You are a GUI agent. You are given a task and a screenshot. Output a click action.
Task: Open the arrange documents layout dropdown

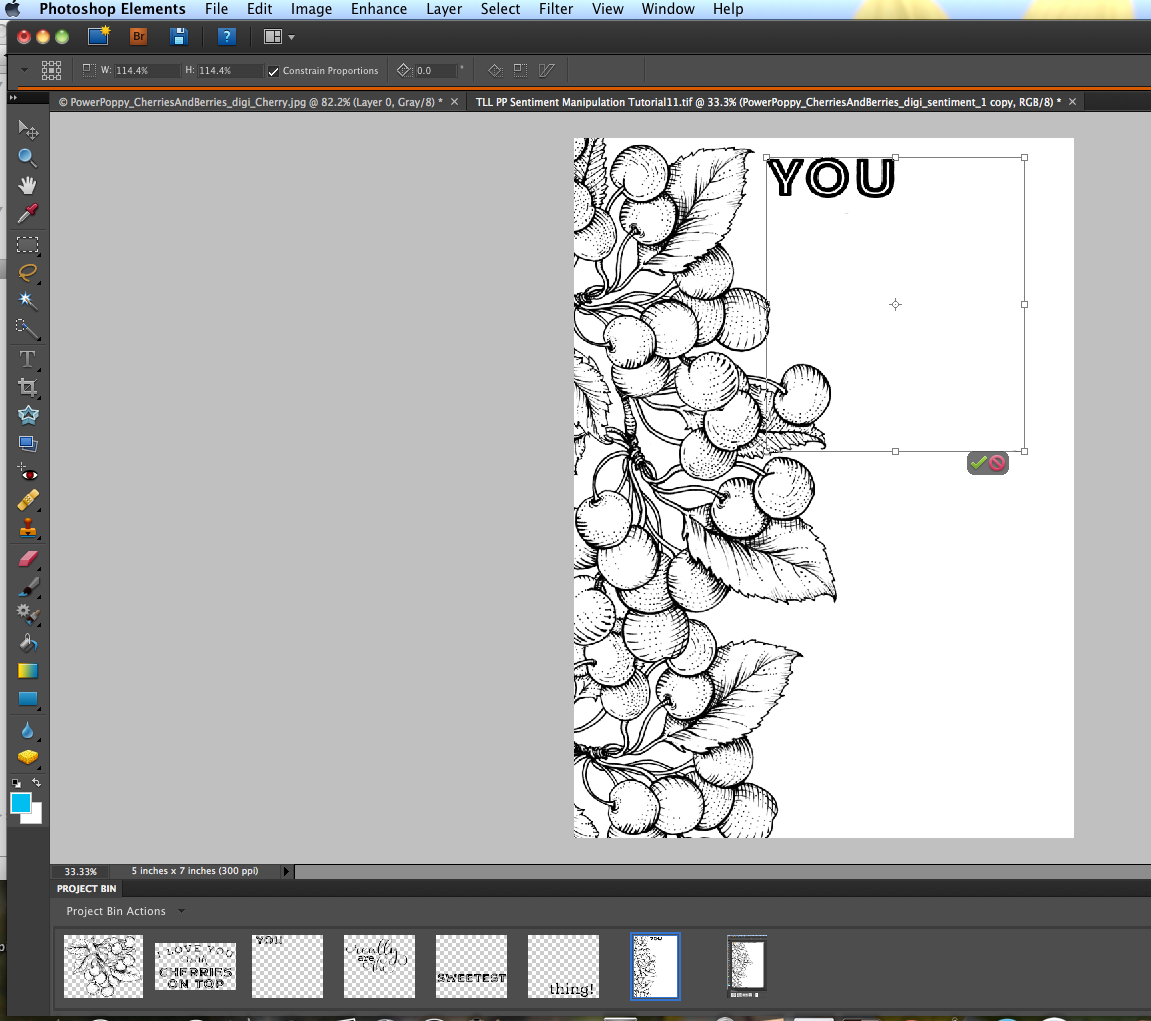[279, 37]
